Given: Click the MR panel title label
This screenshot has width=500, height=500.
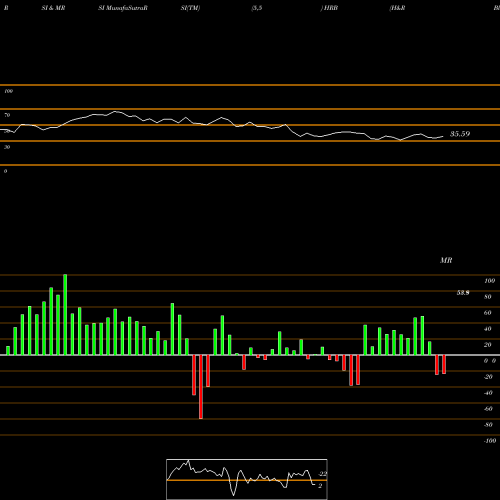Looking at the screenshot, I should (x=446, y=260).
